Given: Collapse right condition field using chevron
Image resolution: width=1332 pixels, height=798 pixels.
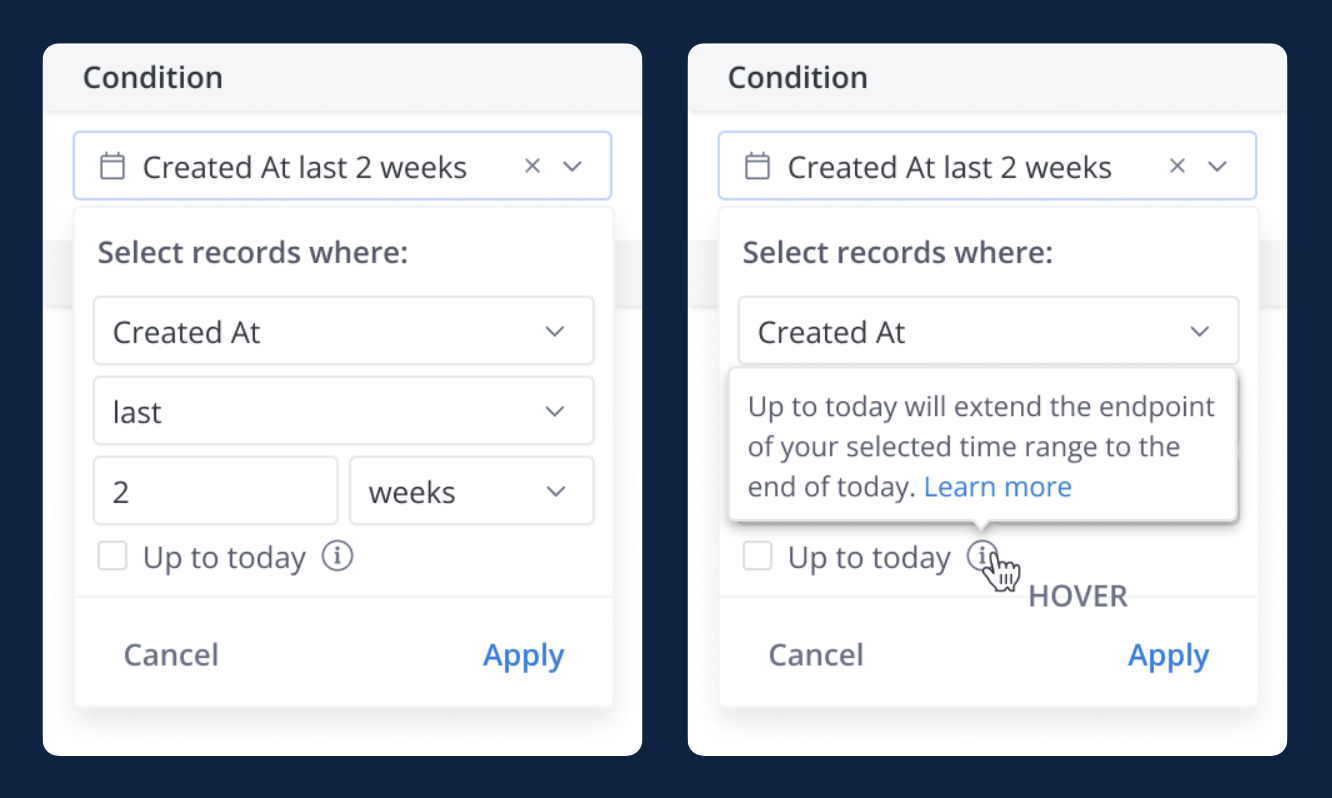Looking at the screenshot, I should [x=1217, y=167].
